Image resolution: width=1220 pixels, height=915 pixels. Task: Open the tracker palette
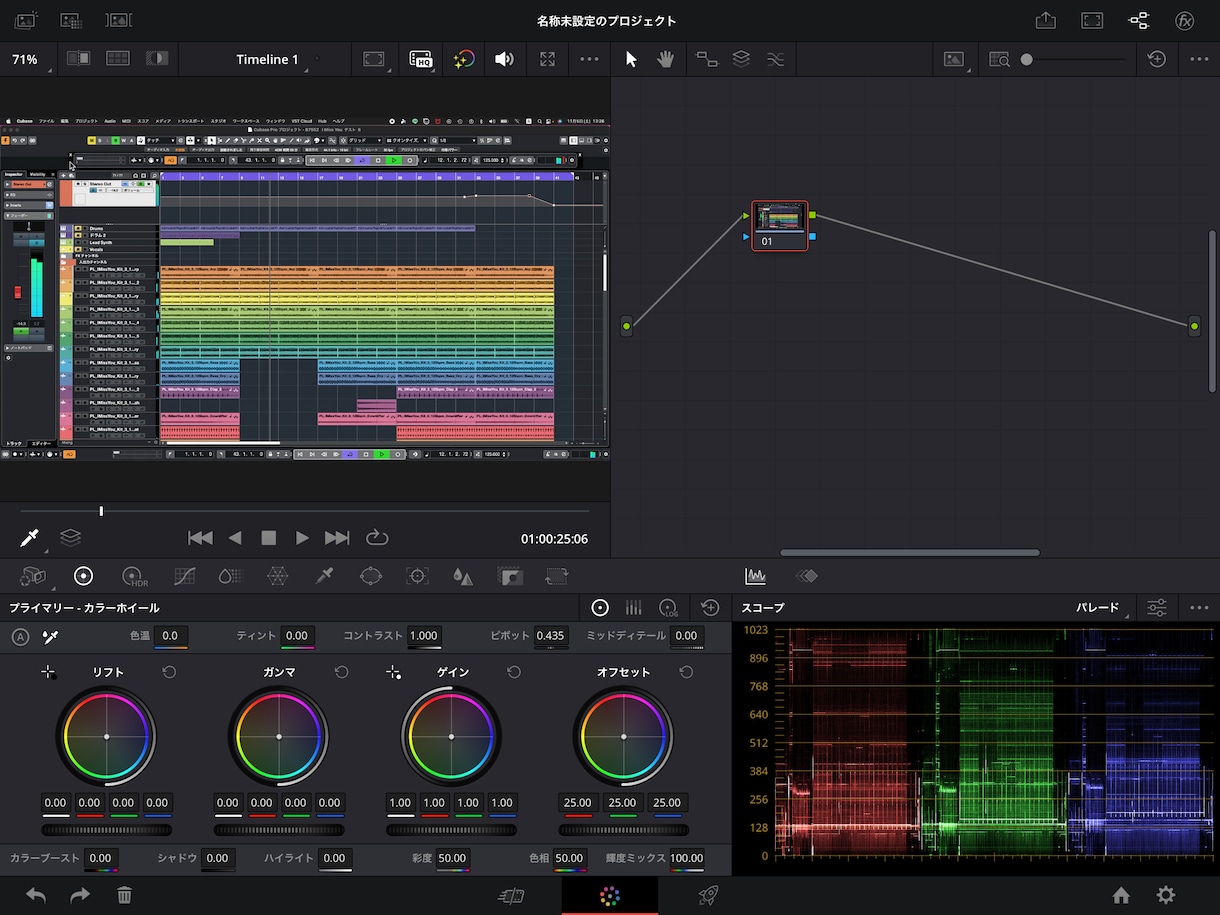tap(417, 576)
